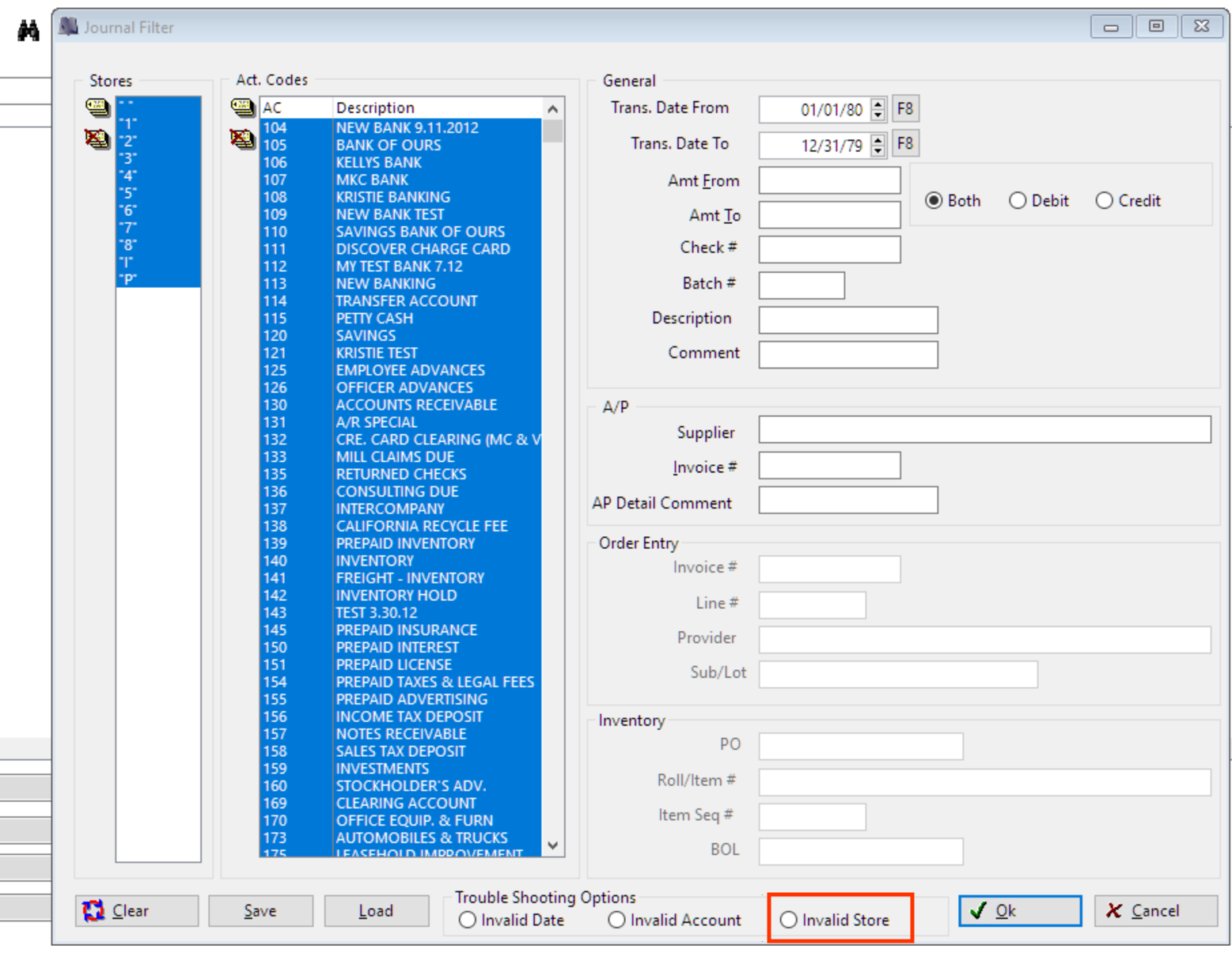The image size is (1232, 953).
Task: Click the Load filter button
Action: (x=377, y=910)
